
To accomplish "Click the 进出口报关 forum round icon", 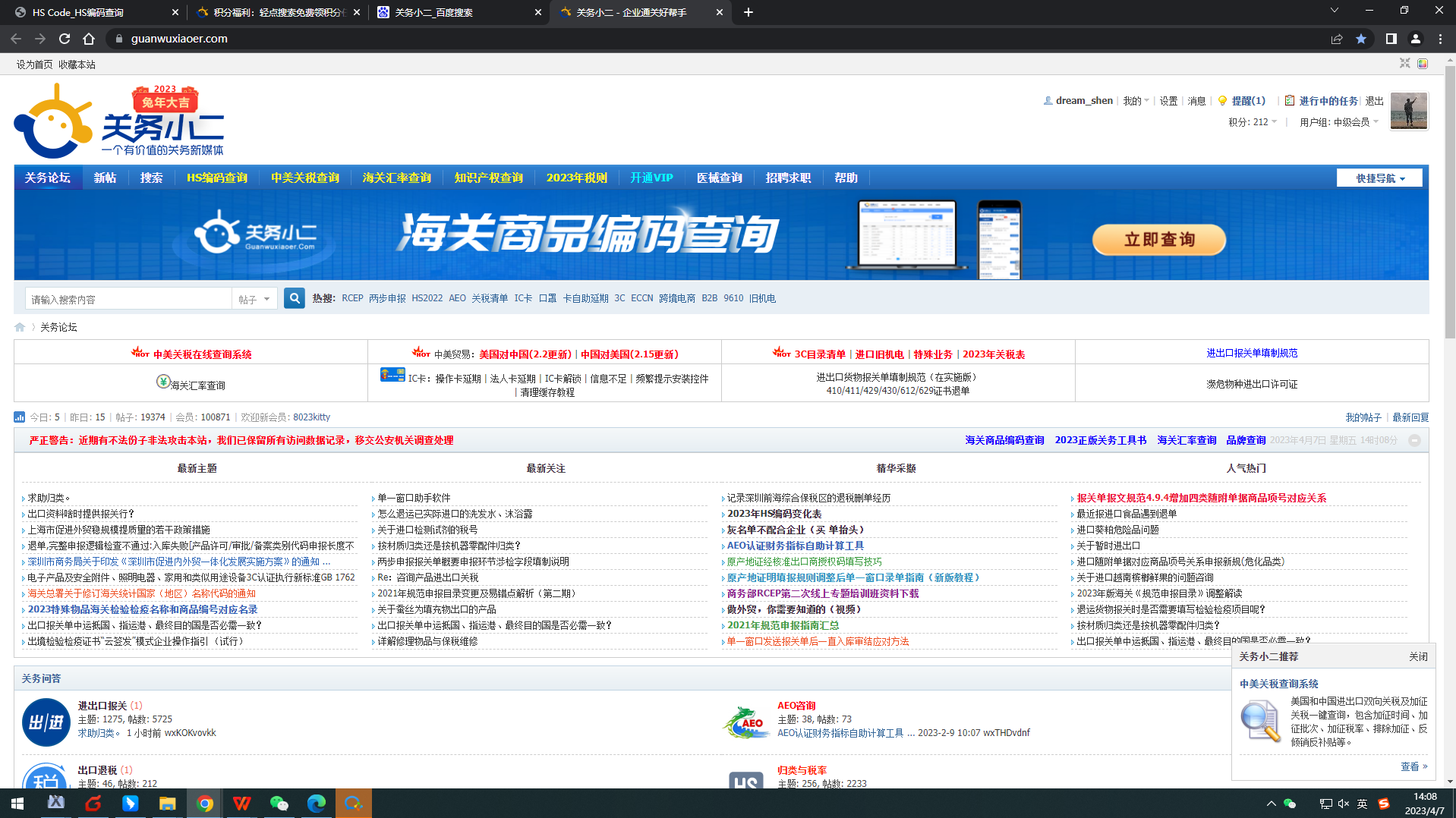I will click(46, 722).
